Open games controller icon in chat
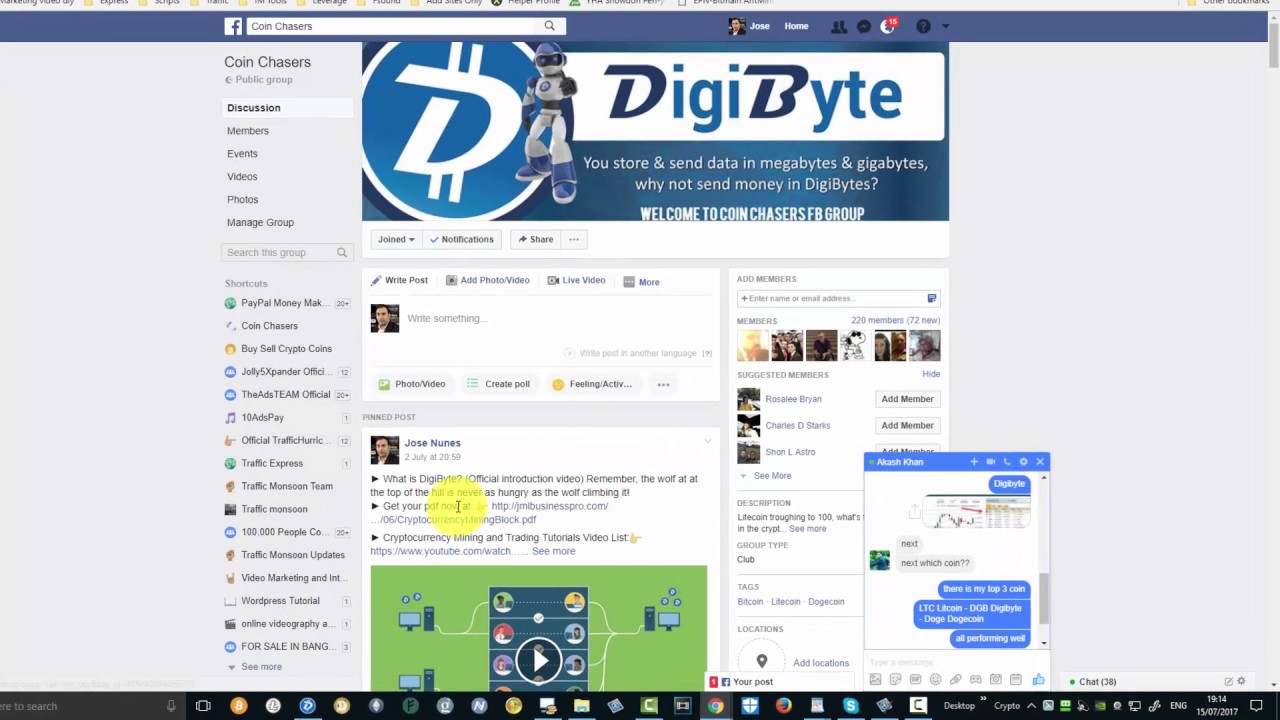The image size is (1280, 720). [x=975, y=680]
